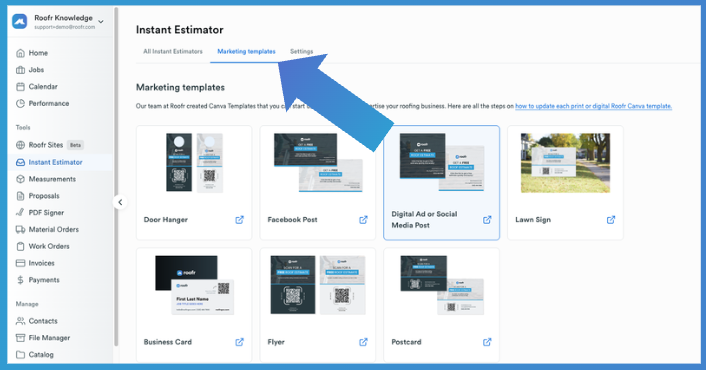
Task: Open Lawn Sign external link icon
Action: coord(611,220)
